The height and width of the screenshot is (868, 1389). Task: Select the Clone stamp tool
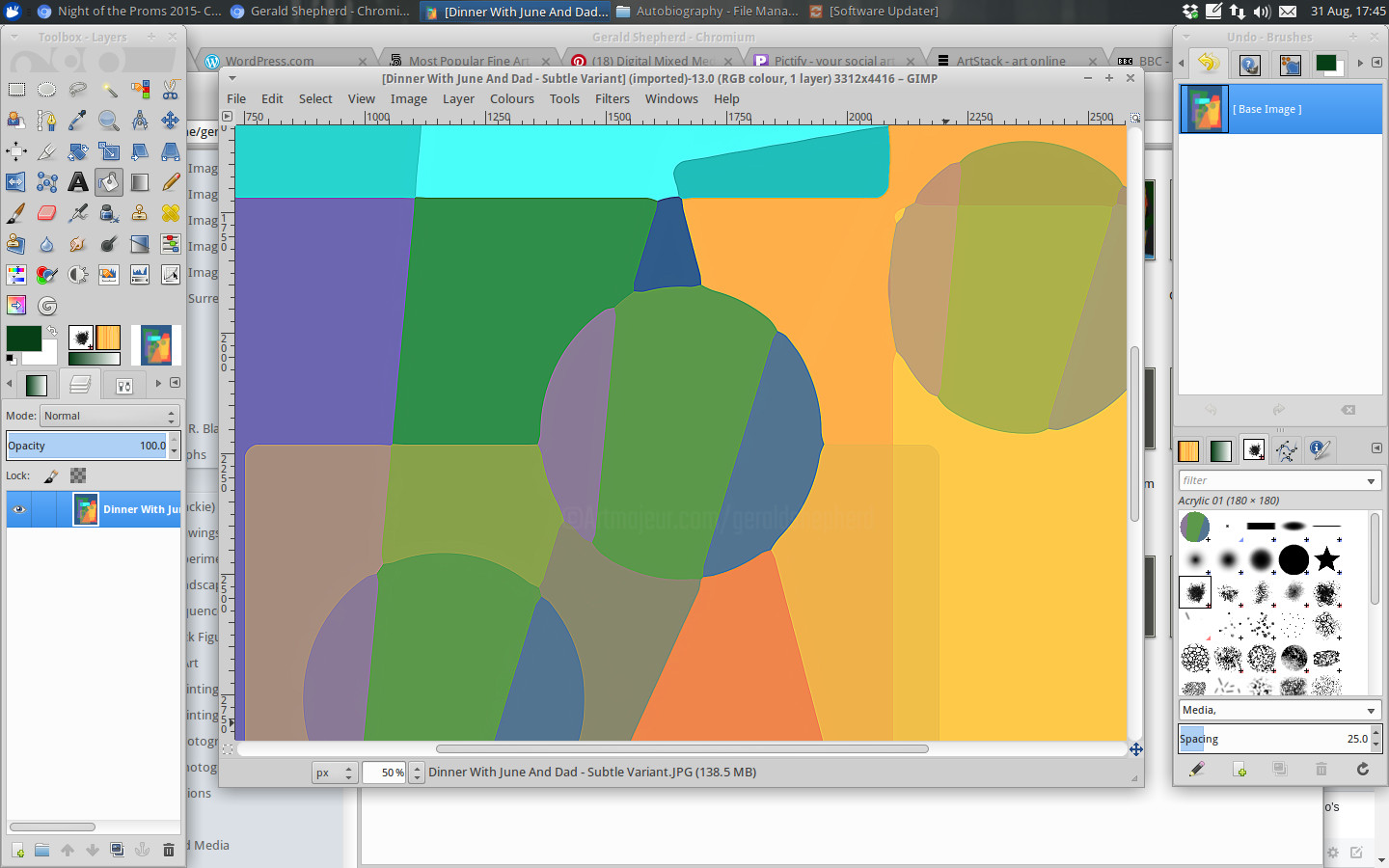140,213
